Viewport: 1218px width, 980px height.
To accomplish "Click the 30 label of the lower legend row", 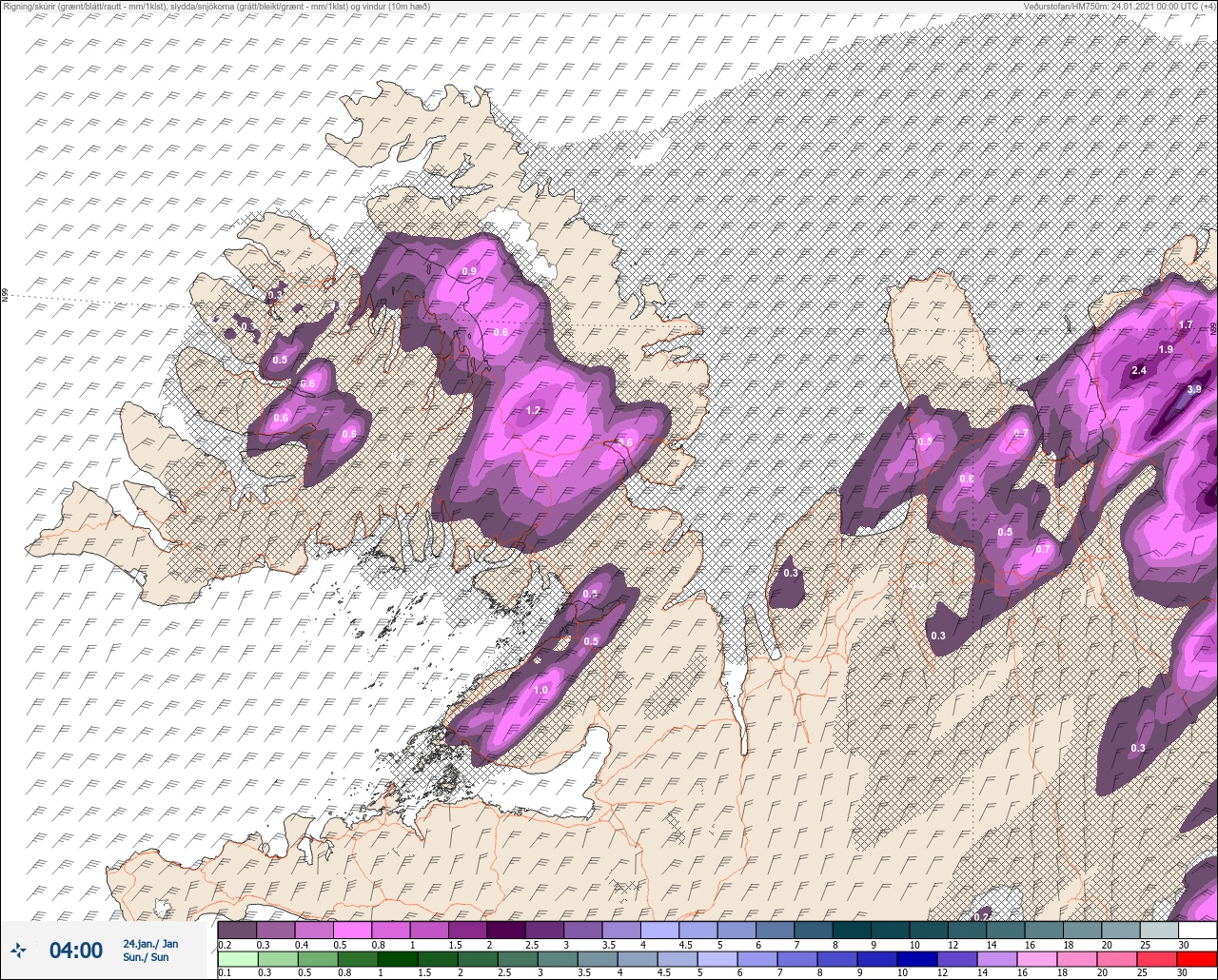I will point(1184,972).
